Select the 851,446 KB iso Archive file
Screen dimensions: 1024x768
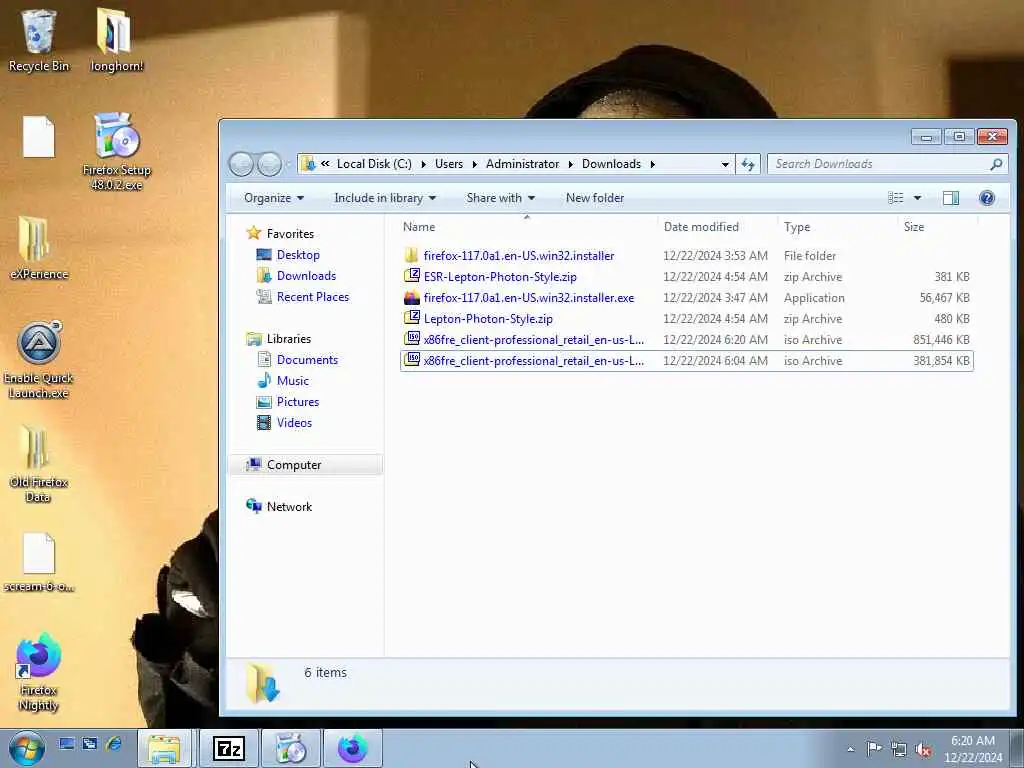(686, 340)
